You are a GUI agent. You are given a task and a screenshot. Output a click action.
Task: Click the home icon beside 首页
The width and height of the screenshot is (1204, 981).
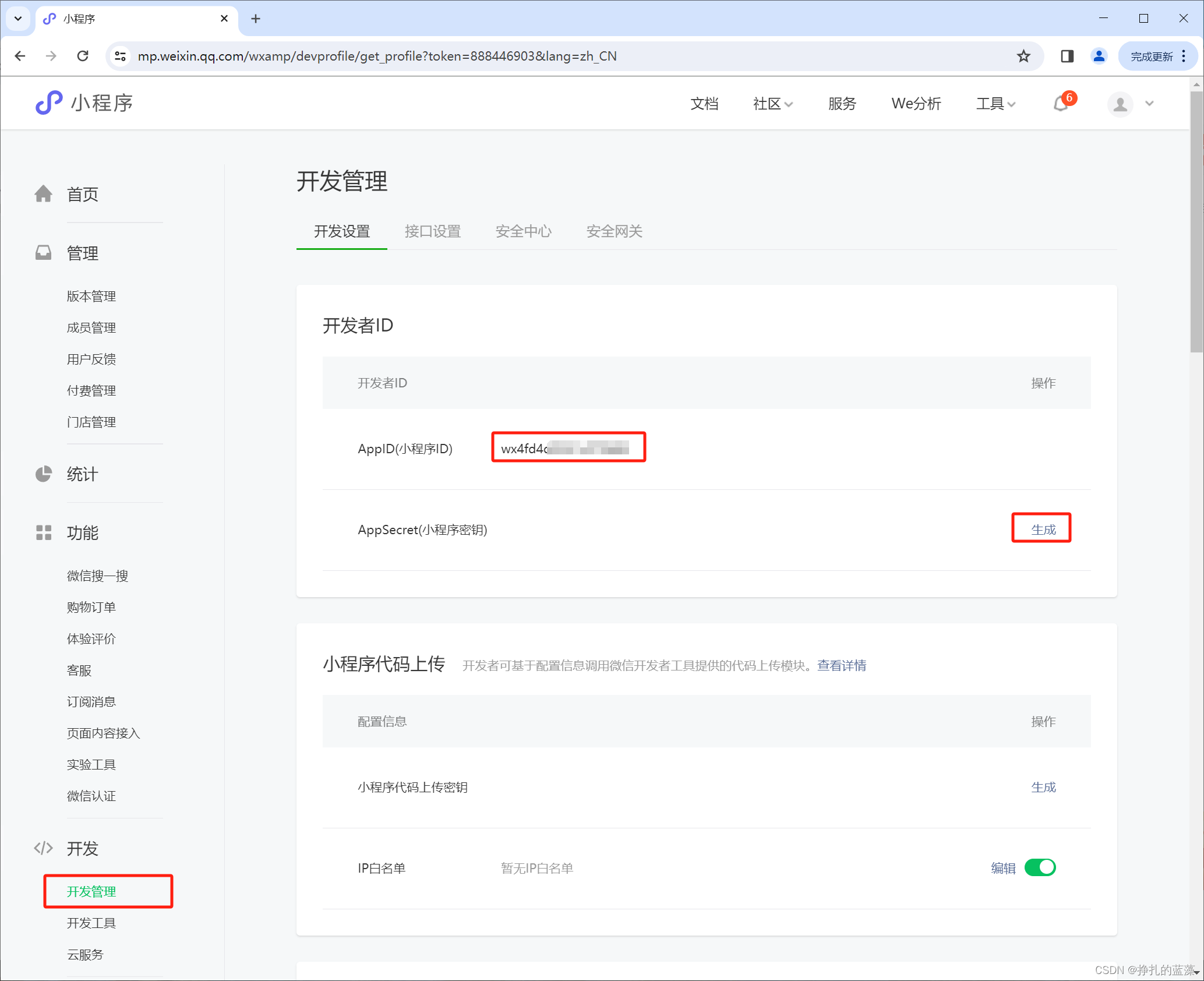pos(44,194)
